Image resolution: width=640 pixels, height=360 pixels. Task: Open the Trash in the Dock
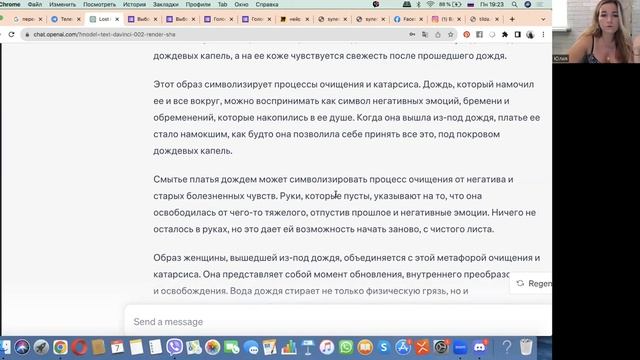[x=526, y=347]
